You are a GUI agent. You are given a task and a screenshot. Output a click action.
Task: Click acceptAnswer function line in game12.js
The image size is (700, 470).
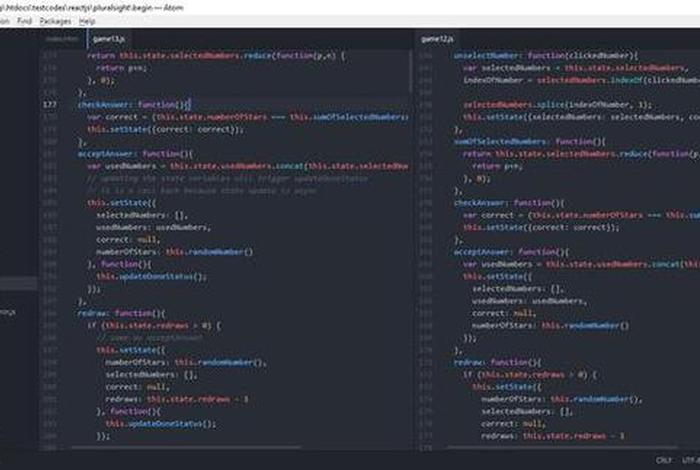pyautogui.click(x=511, y=252)
